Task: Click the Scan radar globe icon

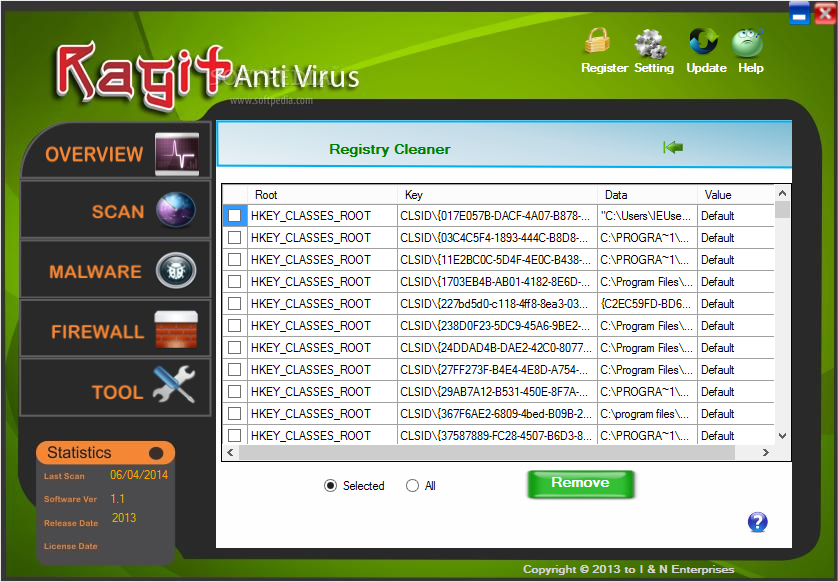Action: tap(176, 209)
